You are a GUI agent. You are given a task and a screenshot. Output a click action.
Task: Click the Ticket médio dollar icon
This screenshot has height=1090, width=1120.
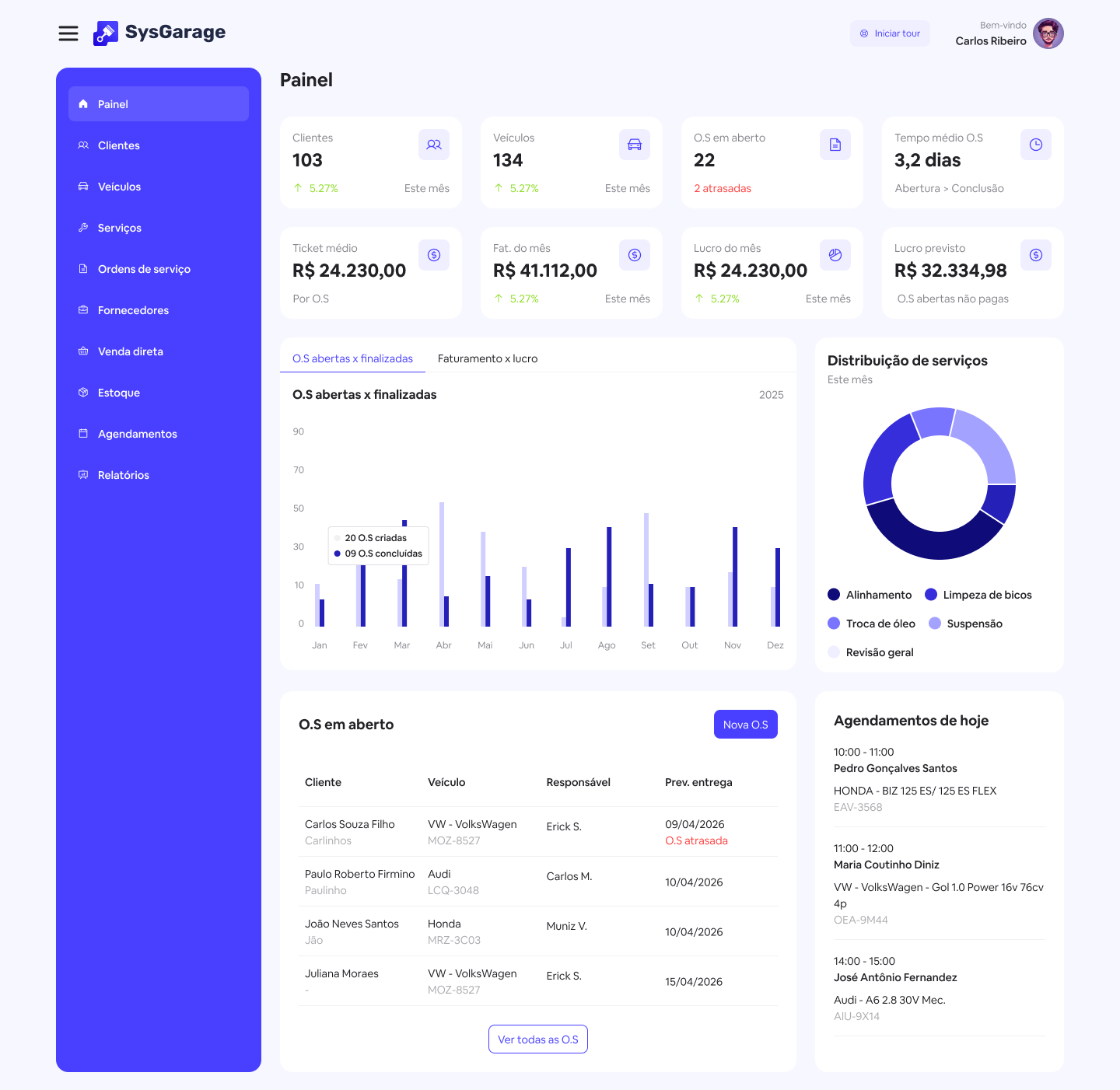(434, 255)
